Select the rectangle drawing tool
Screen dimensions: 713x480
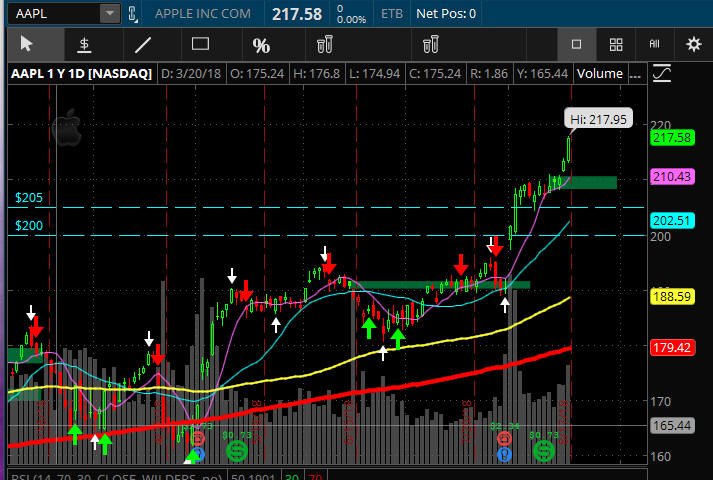(201, 44)
